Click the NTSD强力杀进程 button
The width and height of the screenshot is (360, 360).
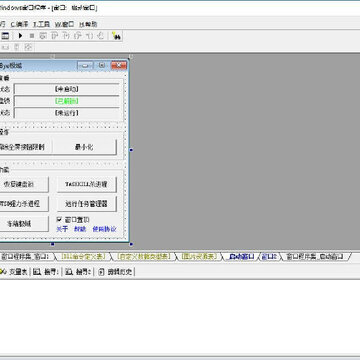tap(24, 204)
